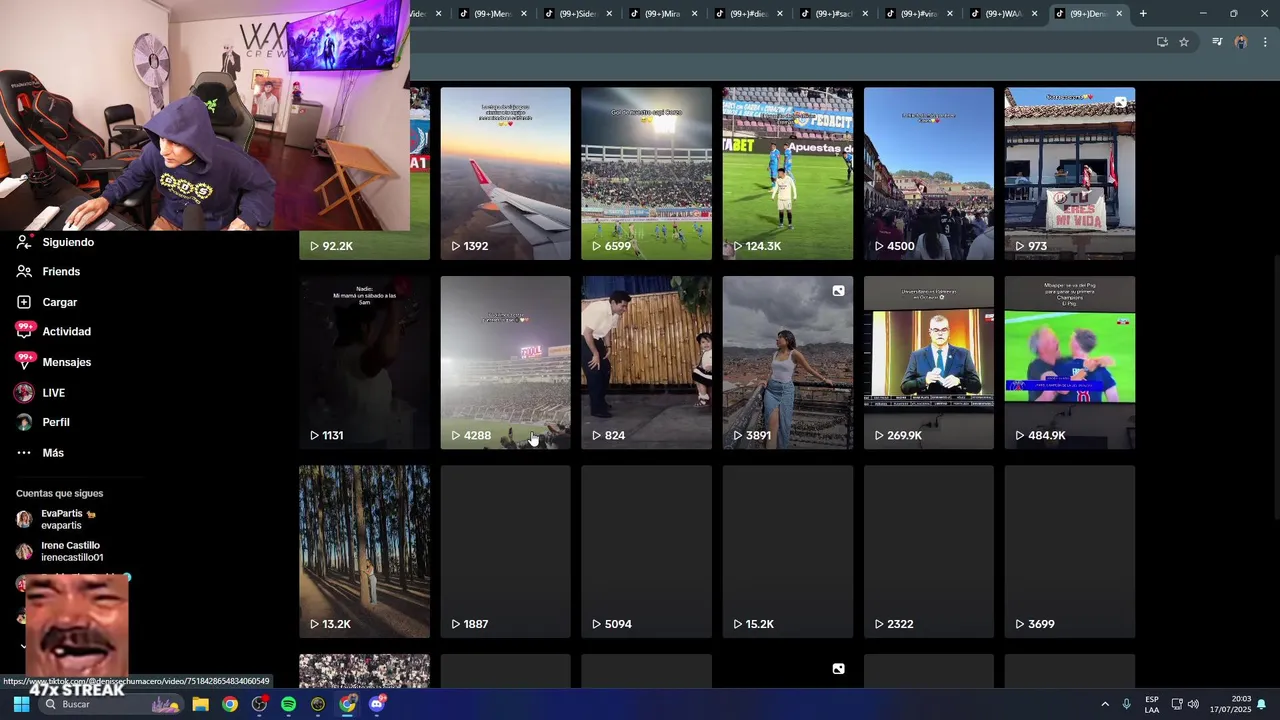Open Spotify from the taskbar

tap(288, 704)
